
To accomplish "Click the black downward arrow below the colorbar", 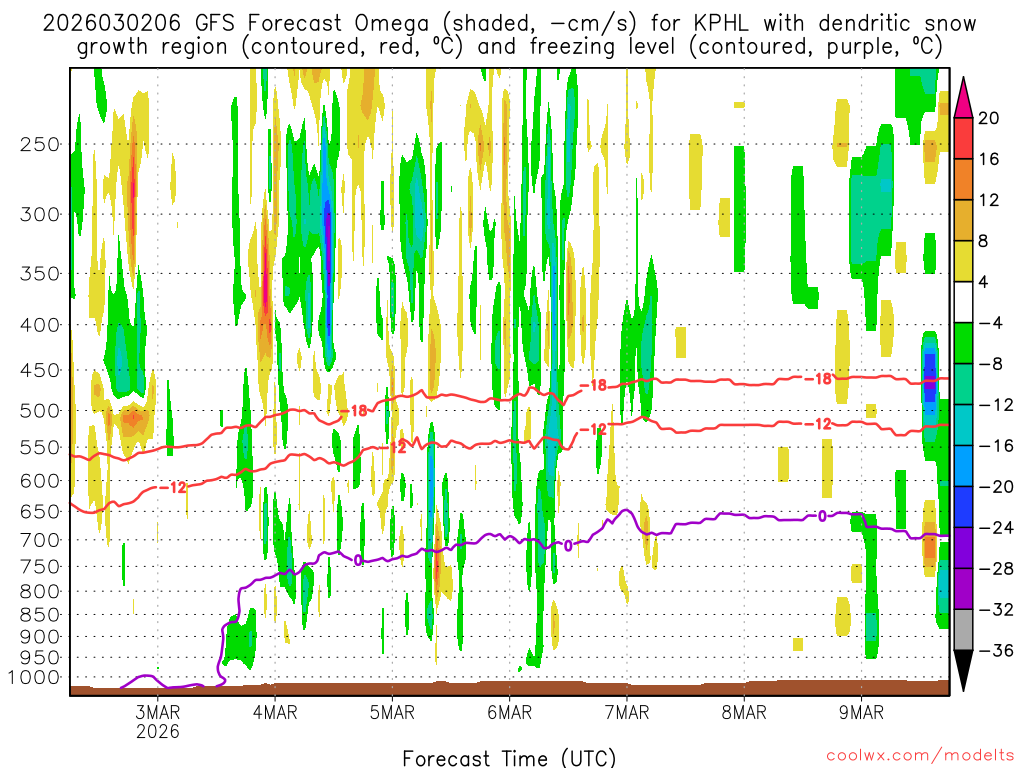I will pyautogui.click(x=965, y=671).
